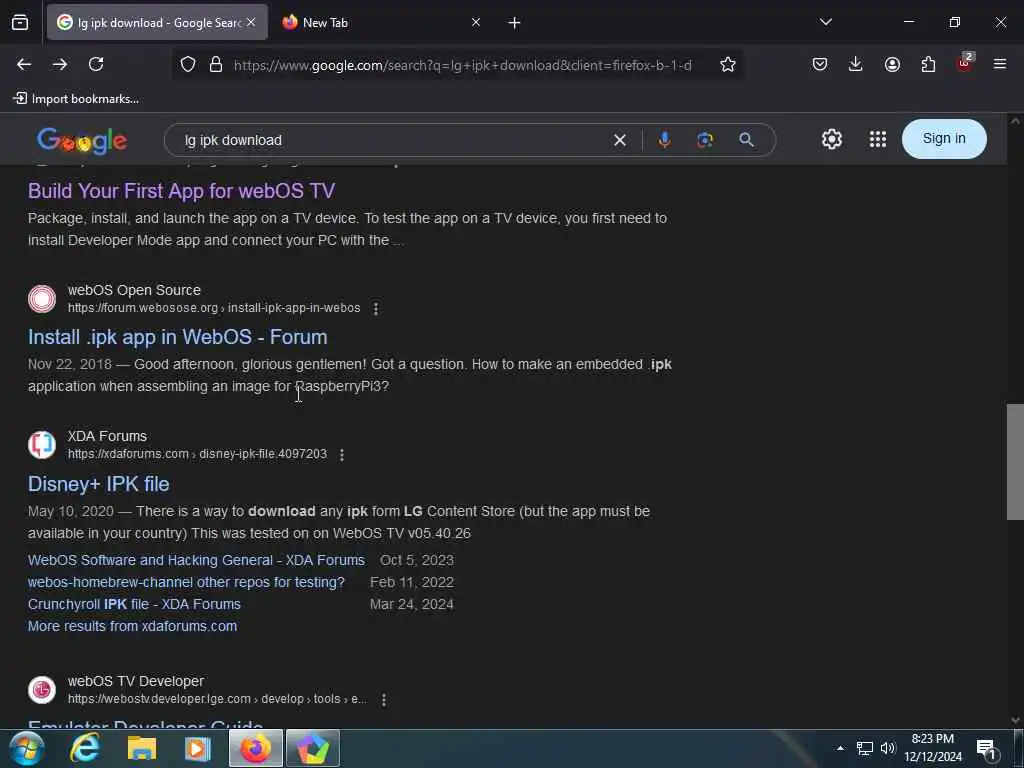Go to Google homepage via logo
1024x768 pixels.
tap(82, 140)
